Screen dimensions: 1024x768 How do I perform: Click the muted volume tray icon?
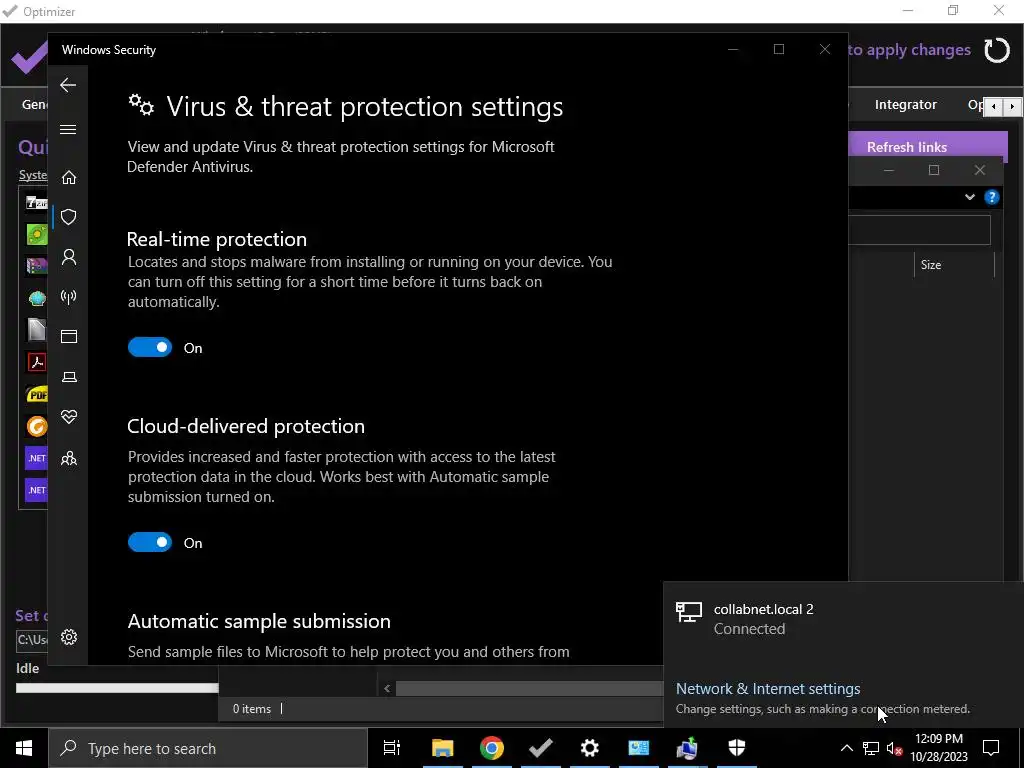(x=894, y=748)
